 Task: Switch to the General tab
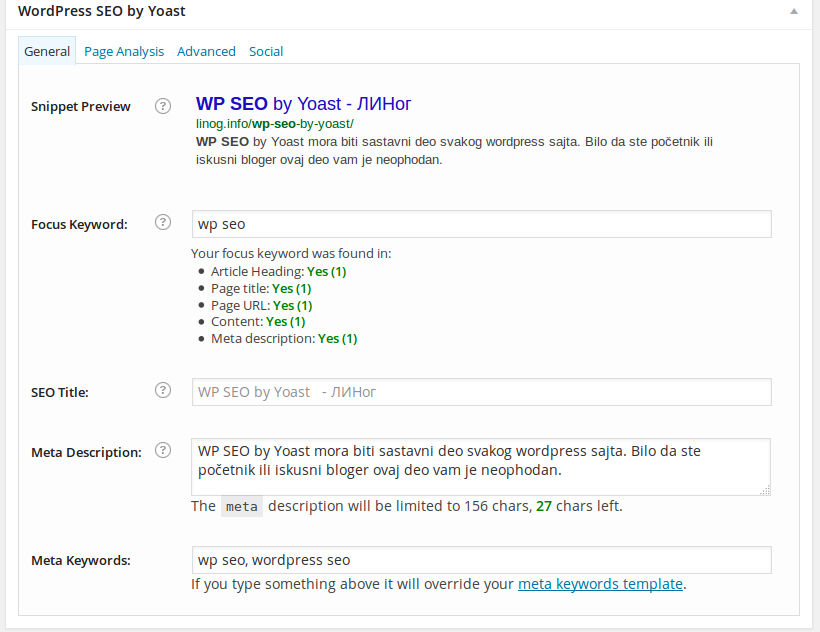coord(47,51)
